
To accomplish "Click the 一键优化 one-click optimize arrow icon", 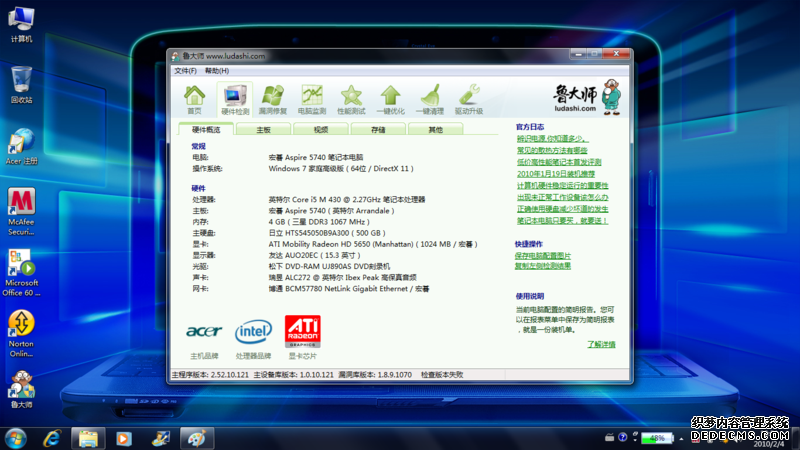I will coord(390,99).
